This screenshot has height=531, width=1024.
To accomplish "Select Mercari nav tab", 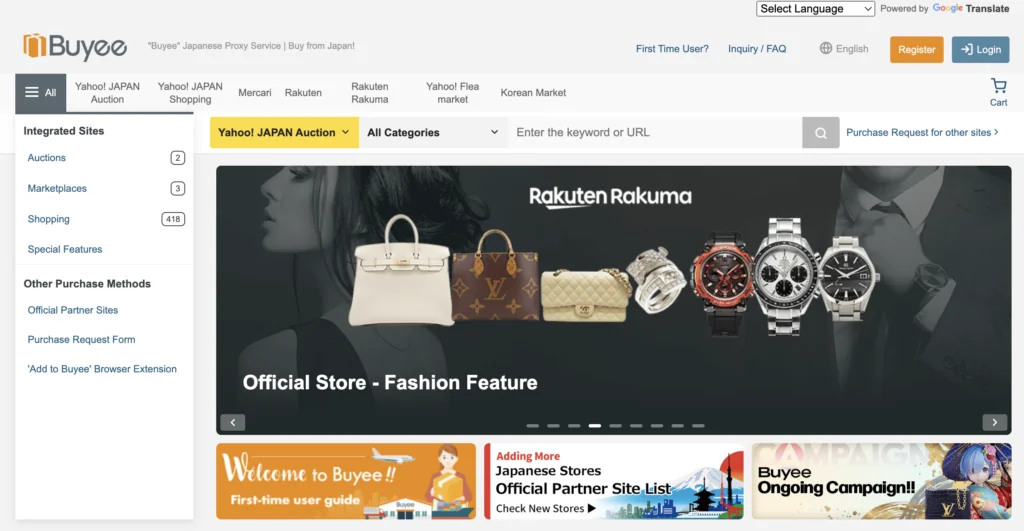I will [x=255, y=93].
